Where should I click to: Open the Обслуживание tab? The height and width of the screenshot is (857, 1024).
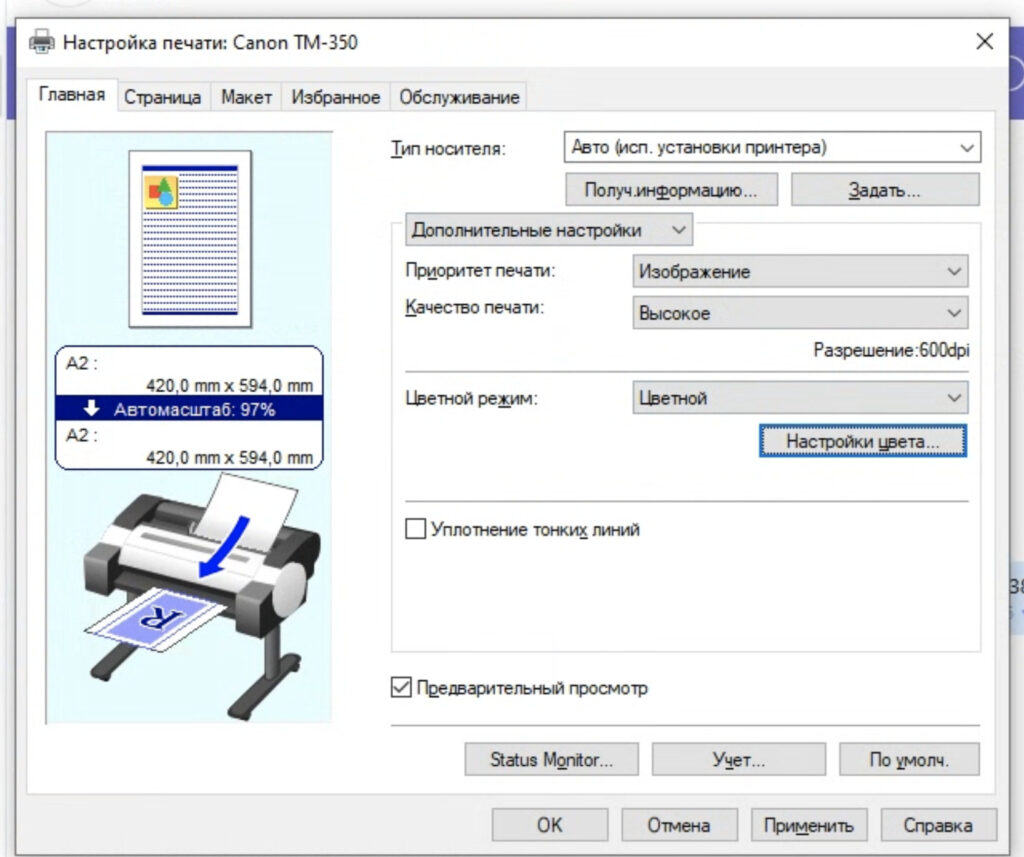point(459,97)
